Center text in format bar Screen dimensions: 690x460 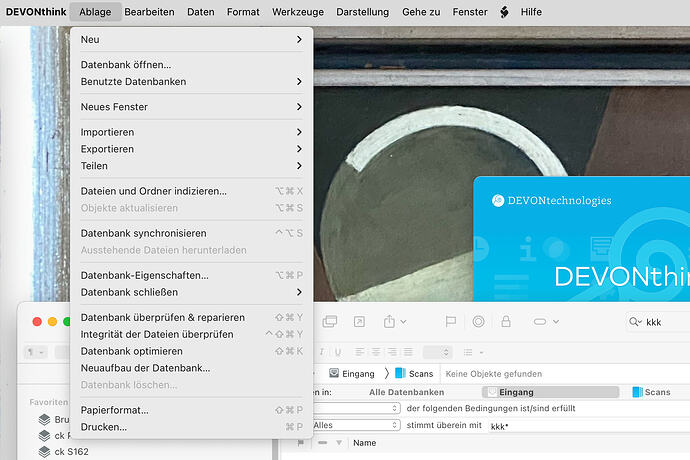click(376, 352)
